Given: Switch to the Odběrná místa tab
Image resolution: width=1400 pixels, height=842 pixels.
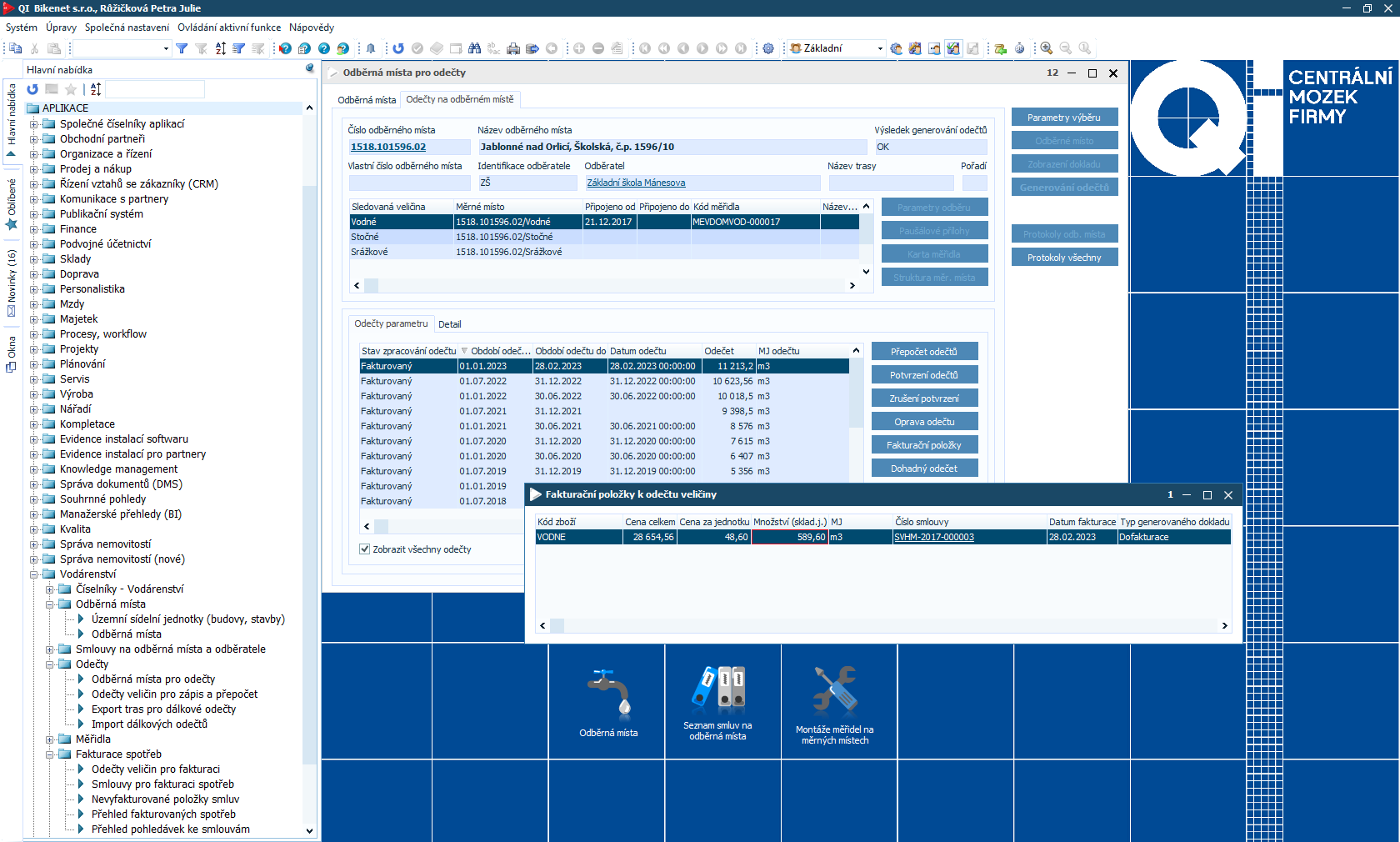Looking at the screenshot, I should [x=367, y=100].
